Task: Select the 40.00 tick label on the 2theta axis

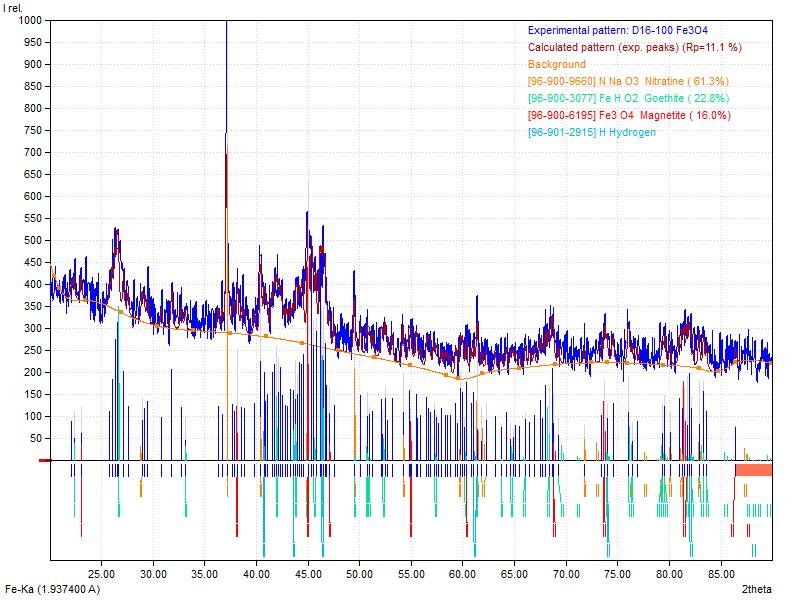Action: tap(256, 574)
